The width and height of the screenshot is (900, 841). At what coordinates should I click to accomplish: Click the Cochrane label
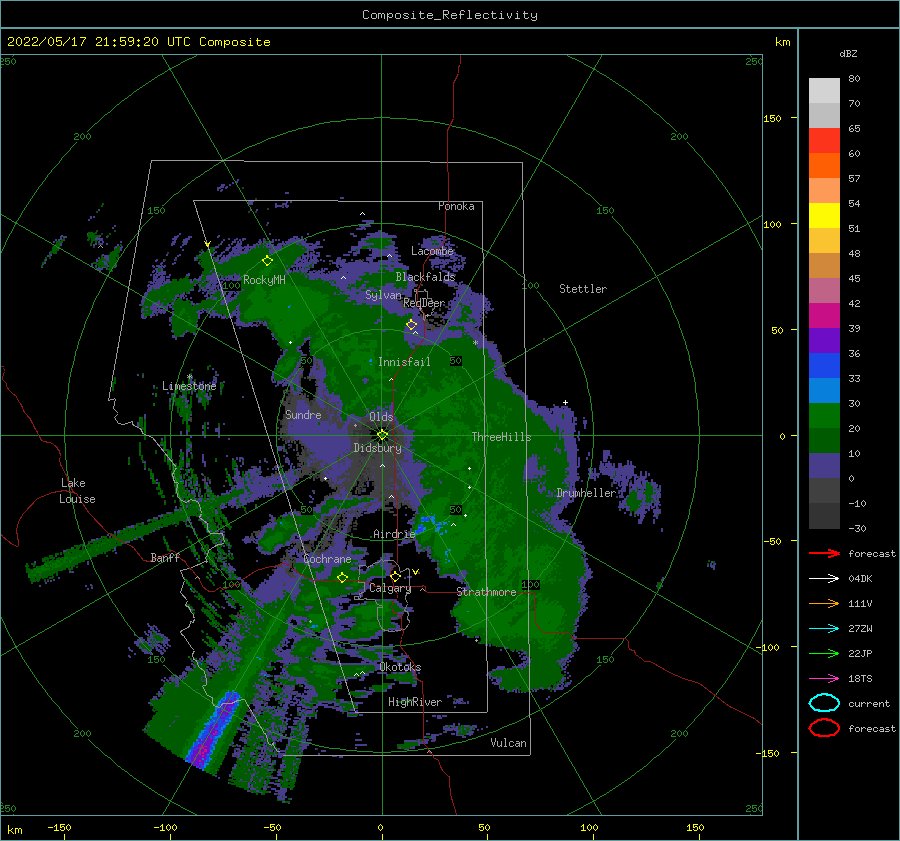click(327, 559)
